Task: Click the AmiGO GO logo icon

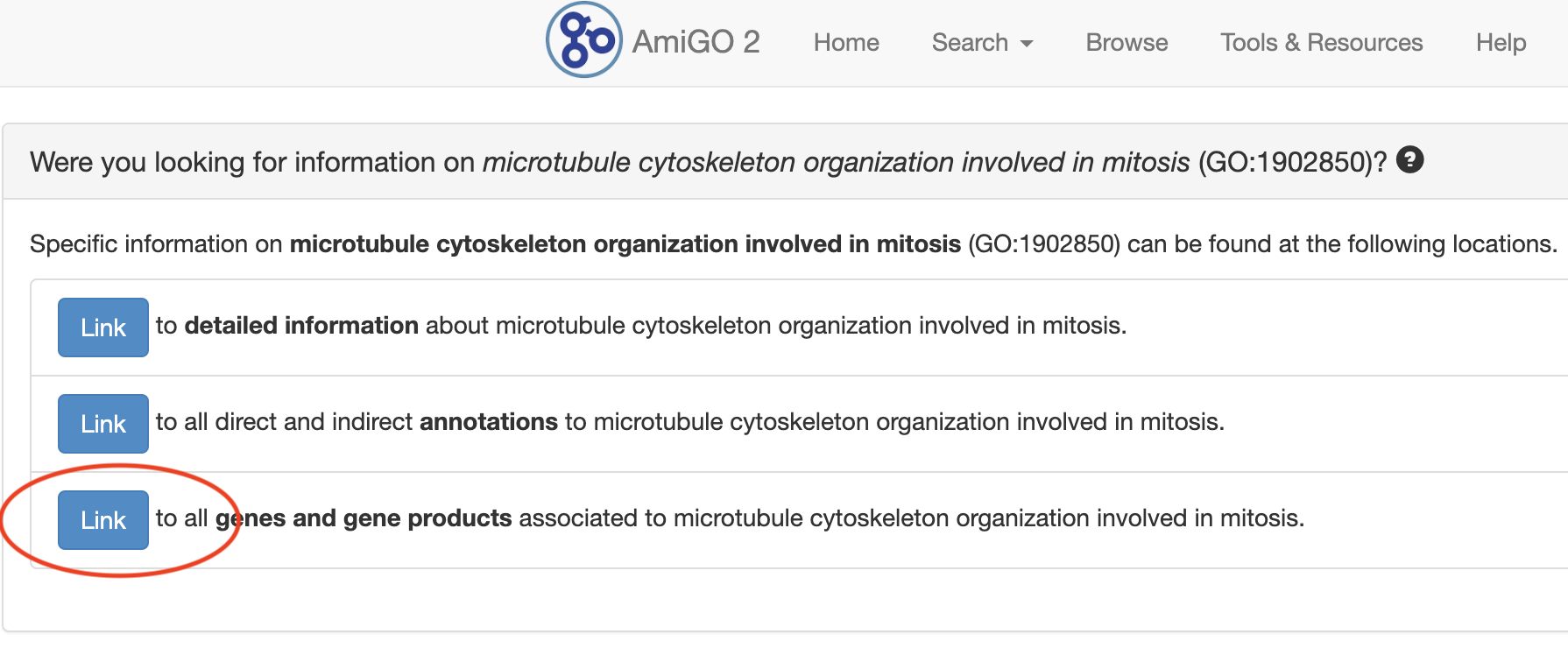Action: pyautogui.click(x=583, y=40)
